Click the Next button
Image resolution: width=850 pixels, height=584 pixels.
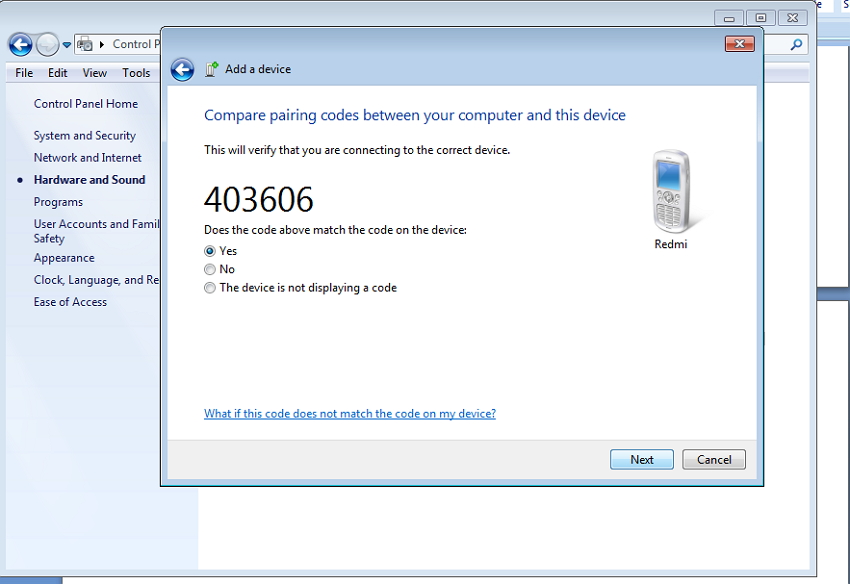(x=642, y=460)
